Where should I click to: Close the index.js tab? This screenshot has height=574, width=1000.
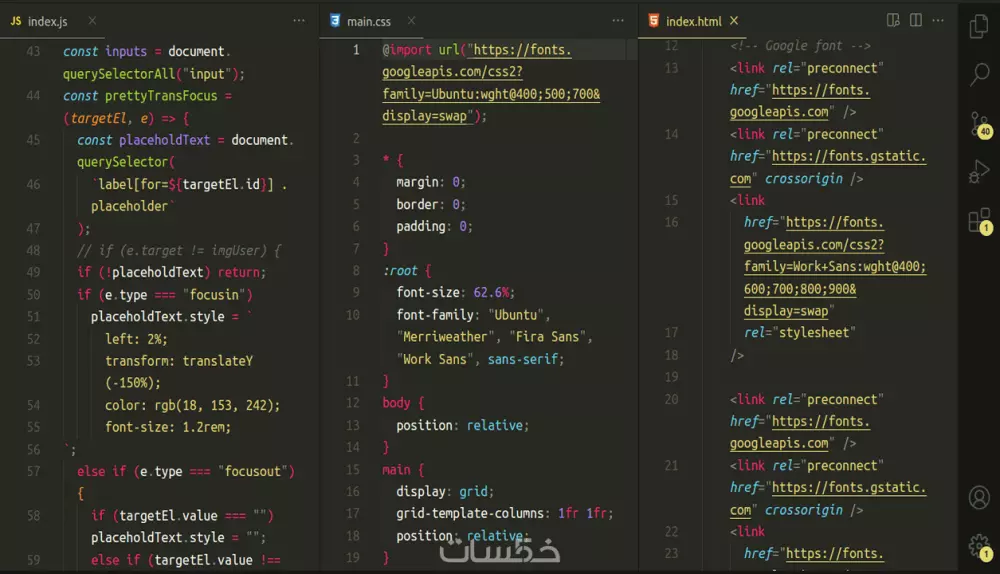coord(92,20)
